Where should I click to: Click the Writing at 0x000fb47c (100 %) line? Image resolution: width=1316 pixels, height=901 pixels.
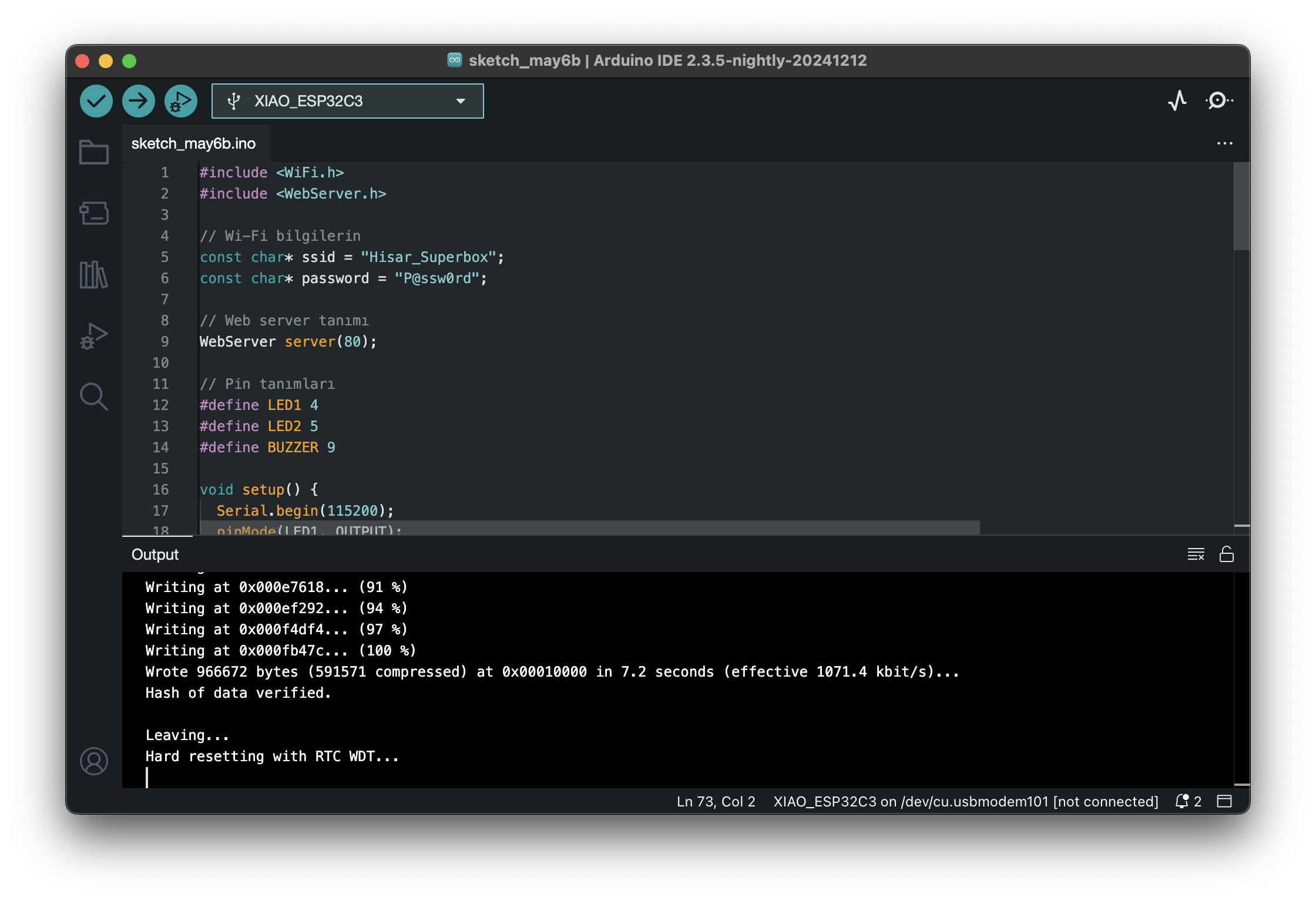[280, 651]
